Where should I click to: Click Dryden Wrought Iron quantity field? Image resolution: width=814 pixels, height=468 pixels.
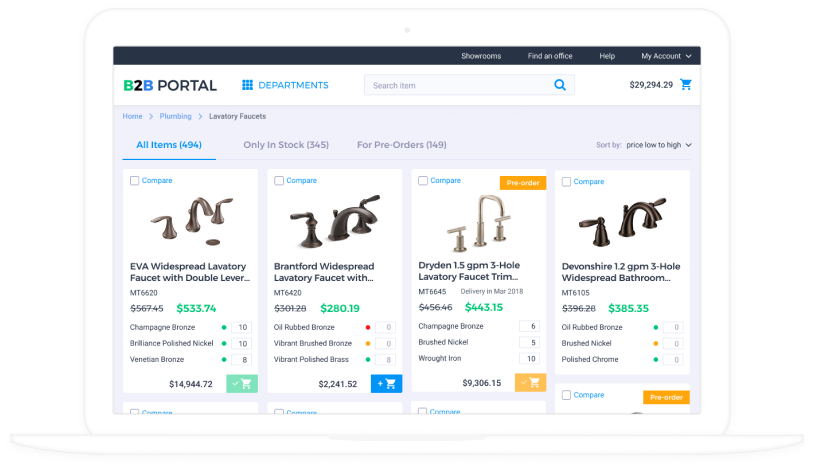click(x=530, y=359)
